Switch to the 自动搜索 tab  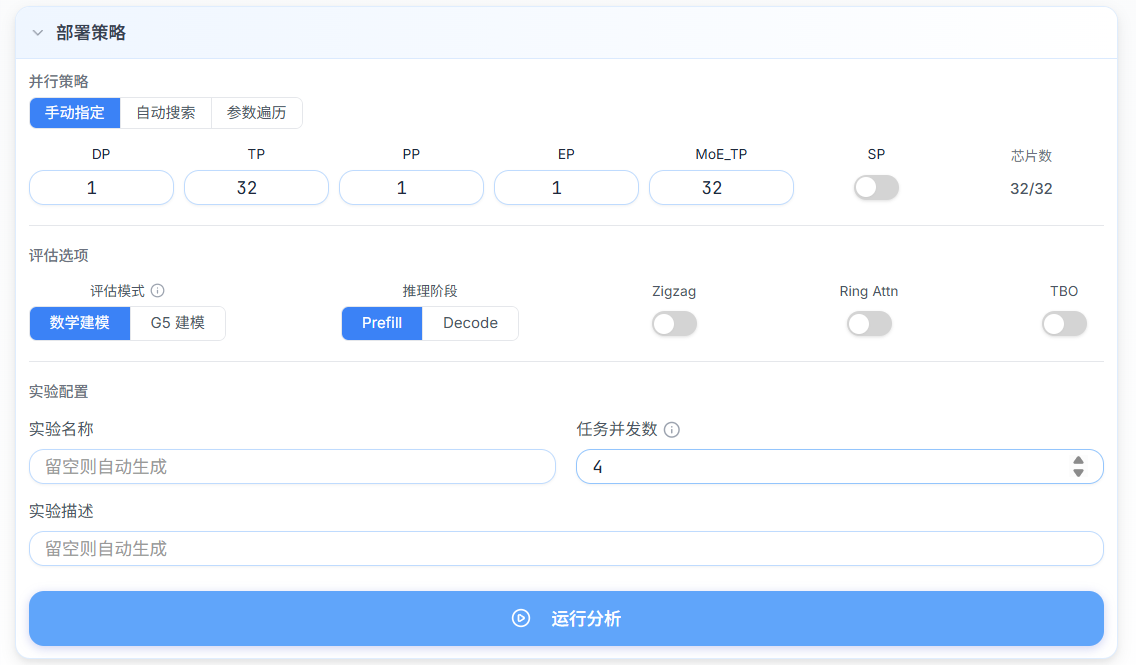[x=165, y=113]
